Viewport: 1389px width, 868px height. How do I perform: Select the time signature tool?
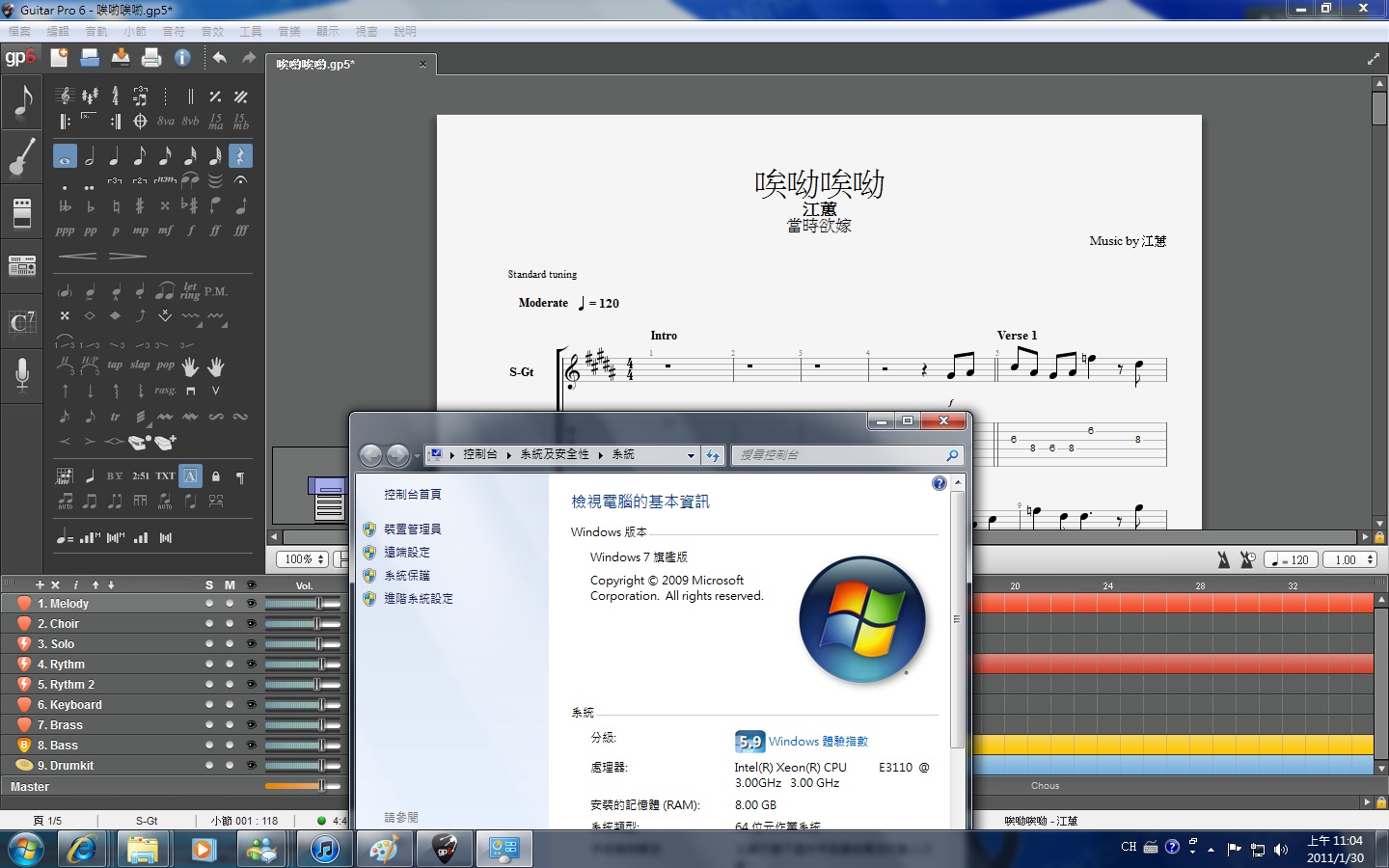115,95
